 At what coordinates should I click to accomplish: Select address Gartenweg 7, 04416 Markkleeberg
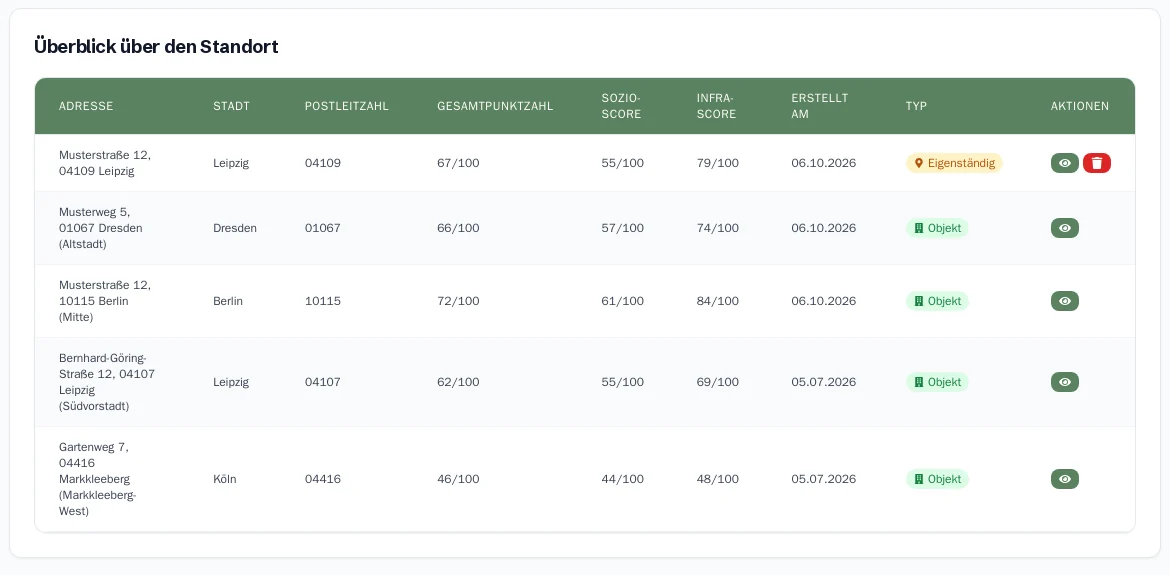coord(98,479)
